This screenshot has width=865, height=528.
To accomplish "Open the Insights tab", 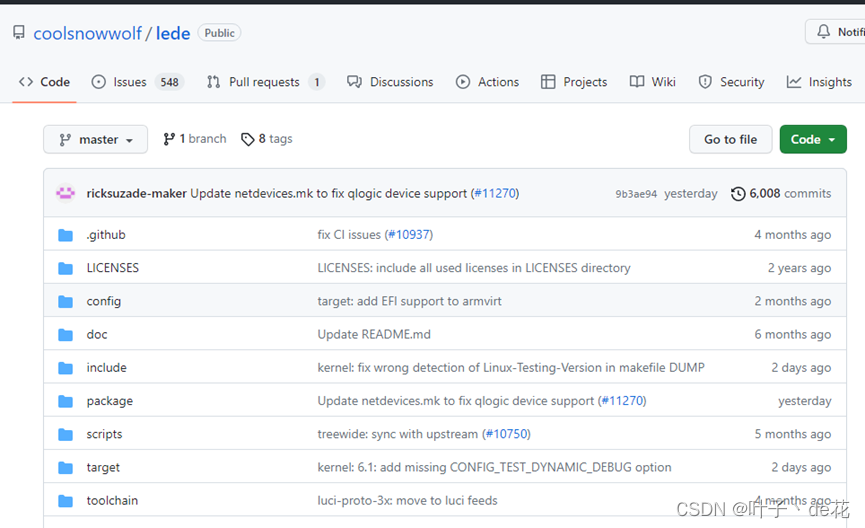I will (x=819, y=82).
